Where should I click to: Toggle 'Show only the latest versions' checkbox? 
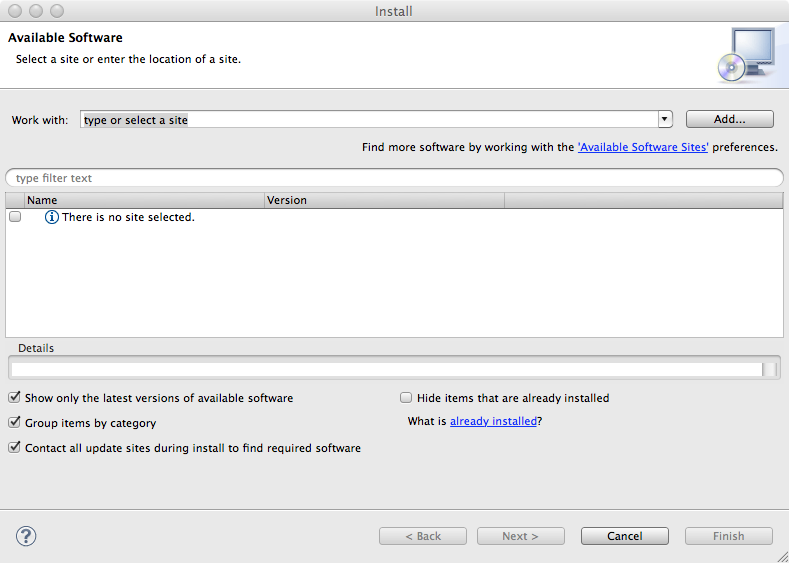point(14,398)
